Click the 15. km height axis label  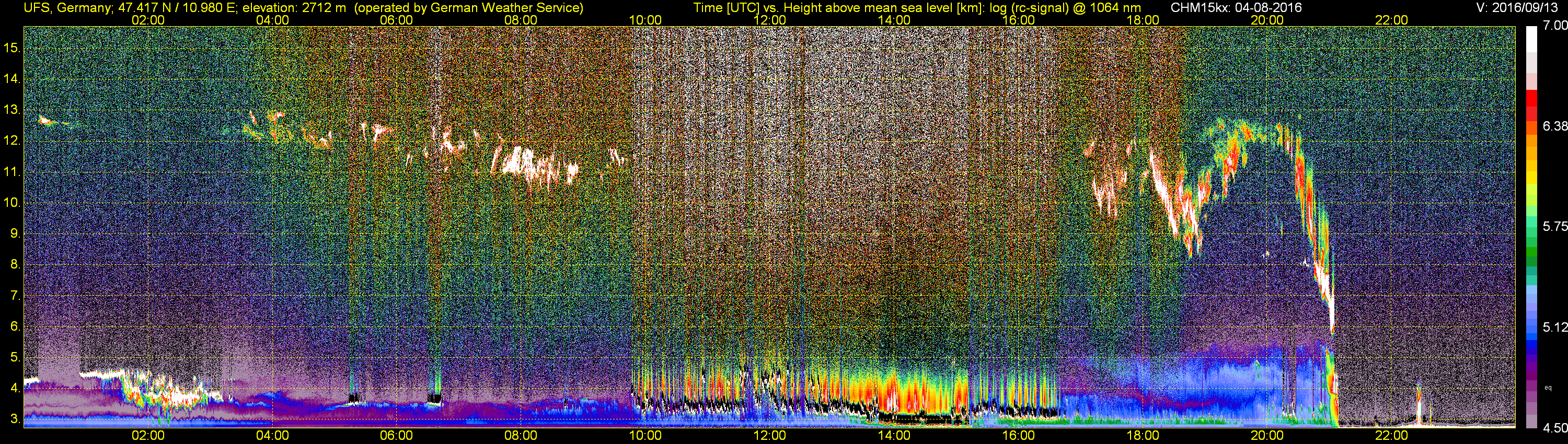click(x=12, y=48)
